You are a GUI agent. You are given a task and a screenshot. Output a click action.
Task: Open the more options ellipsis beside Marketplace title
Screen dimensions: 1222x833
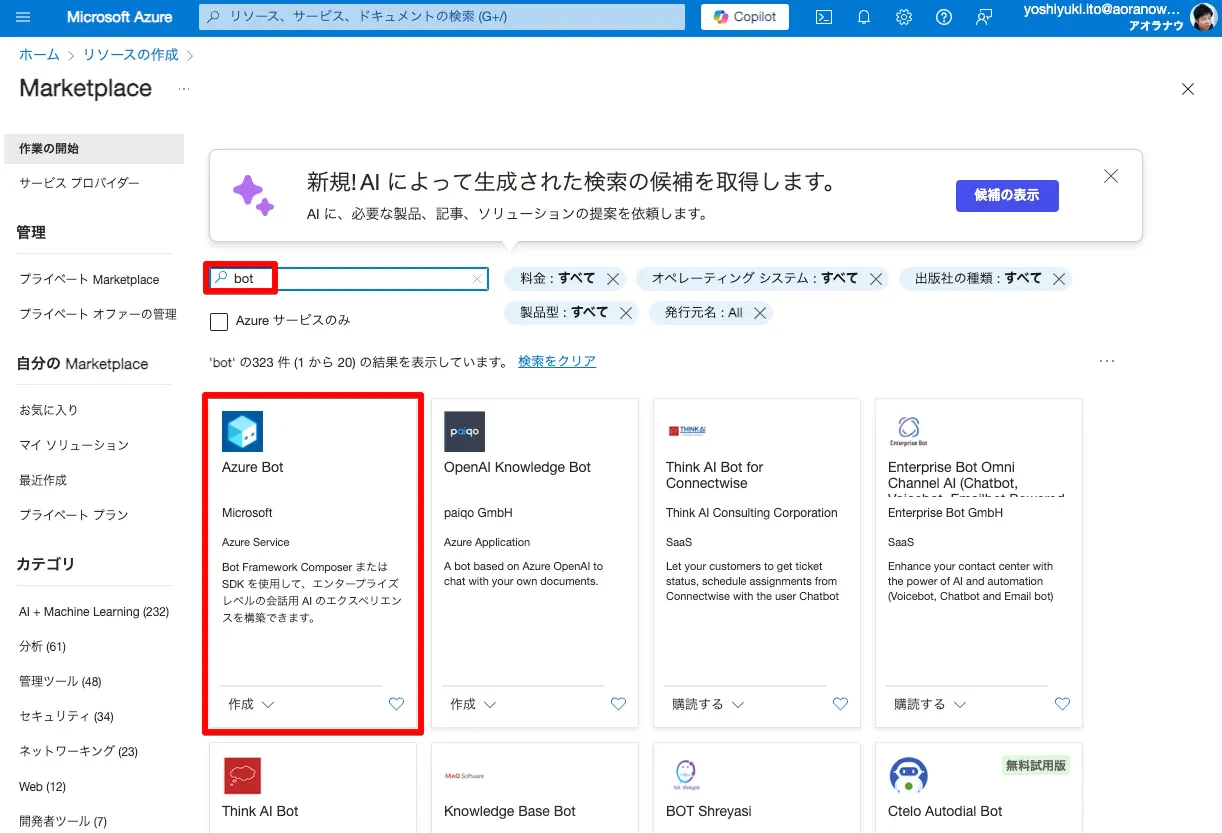coord(184,89)
